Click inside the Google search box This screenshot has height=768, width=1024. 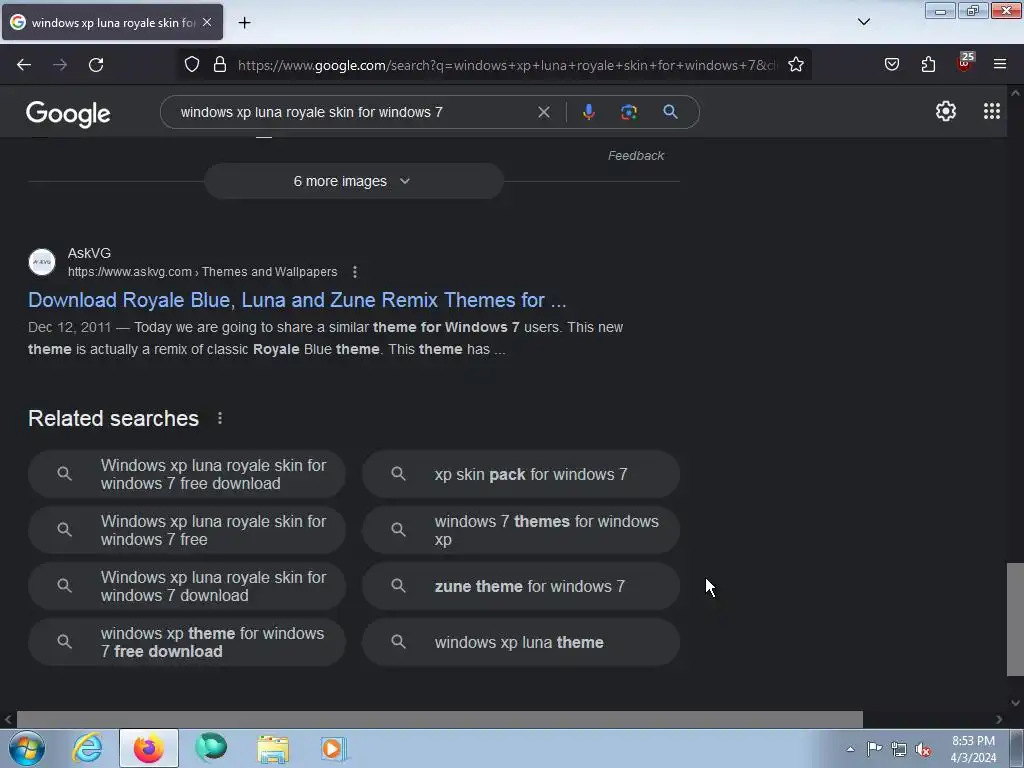click(353, 112)
